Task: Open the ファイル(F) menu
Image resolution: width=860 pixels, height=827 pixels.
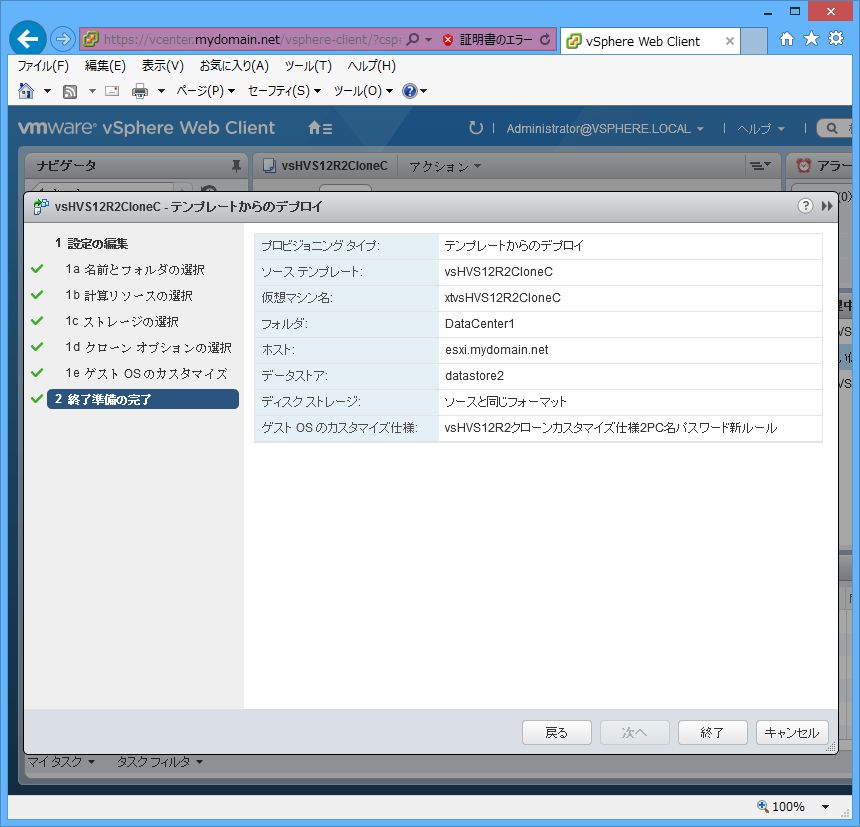Action: click(x=43, y=66)
